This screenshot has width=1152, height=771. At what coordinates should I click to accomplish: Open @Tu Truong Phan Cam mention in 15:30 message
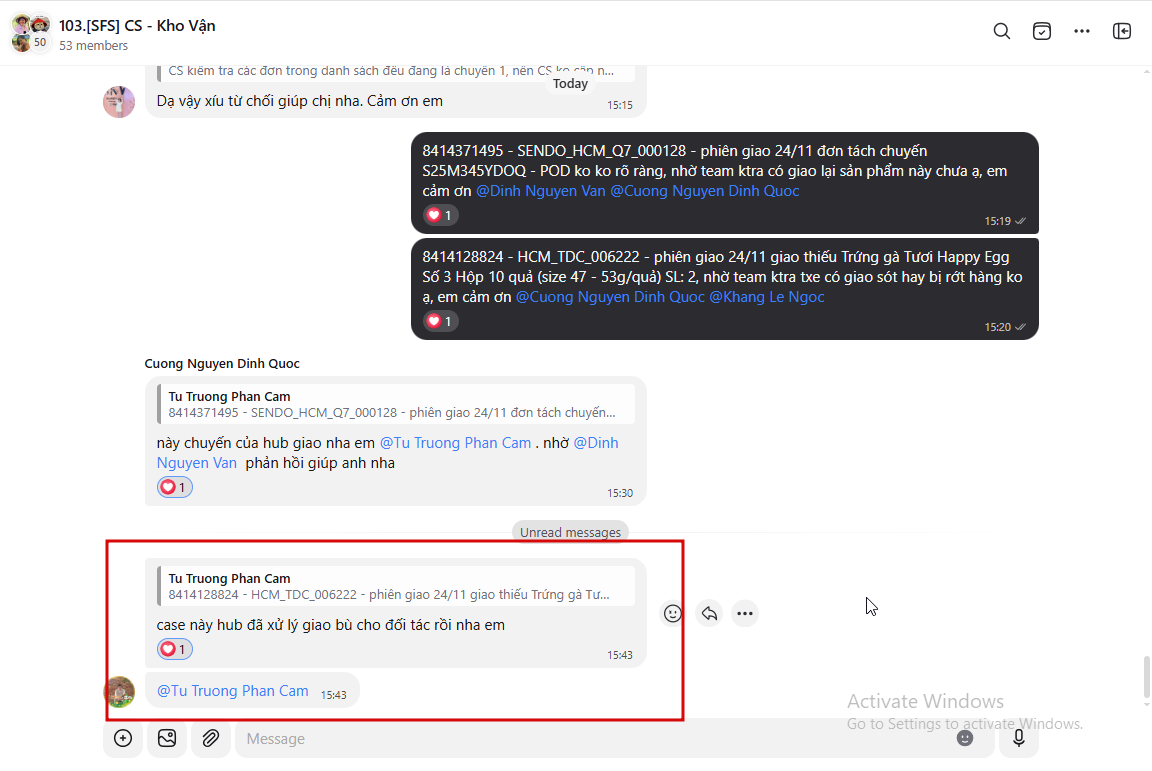455,443
